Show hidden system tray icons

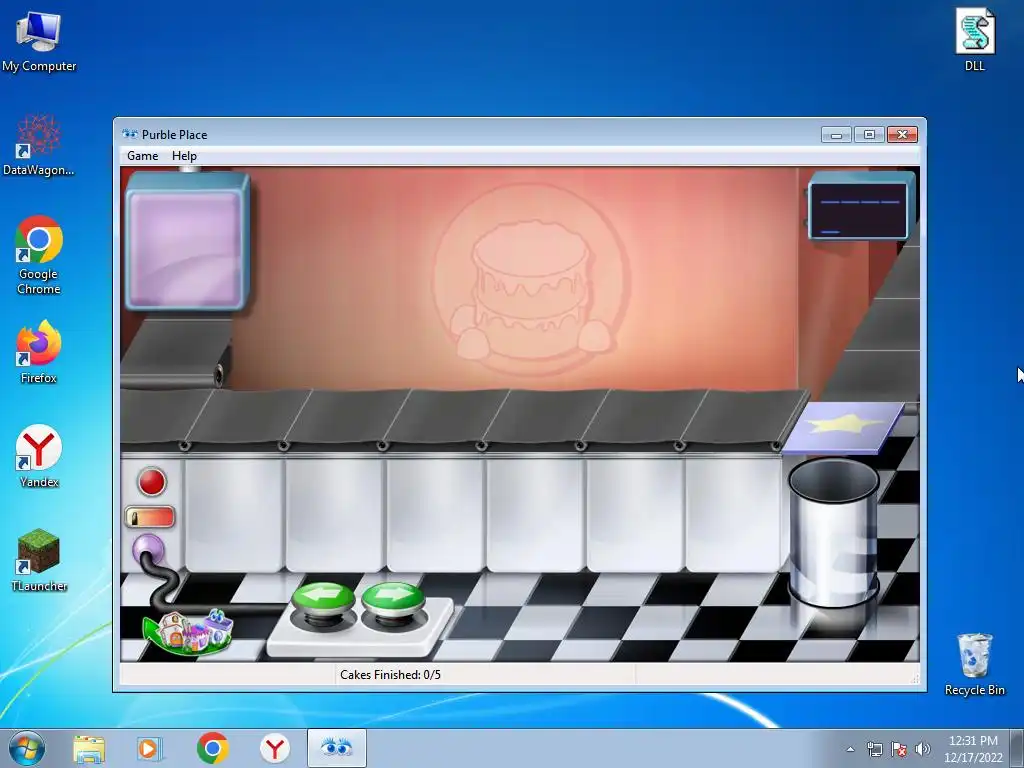point(850,749)
